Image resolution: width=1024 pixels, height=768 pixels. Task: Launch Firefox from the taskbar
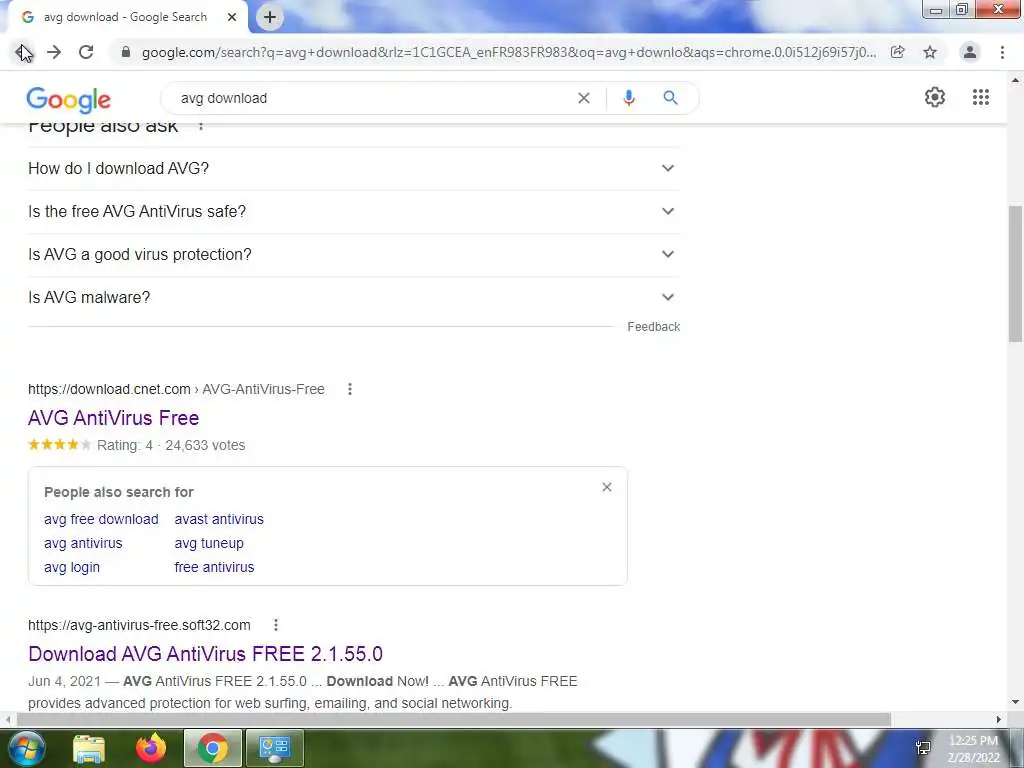coord(151,748)
